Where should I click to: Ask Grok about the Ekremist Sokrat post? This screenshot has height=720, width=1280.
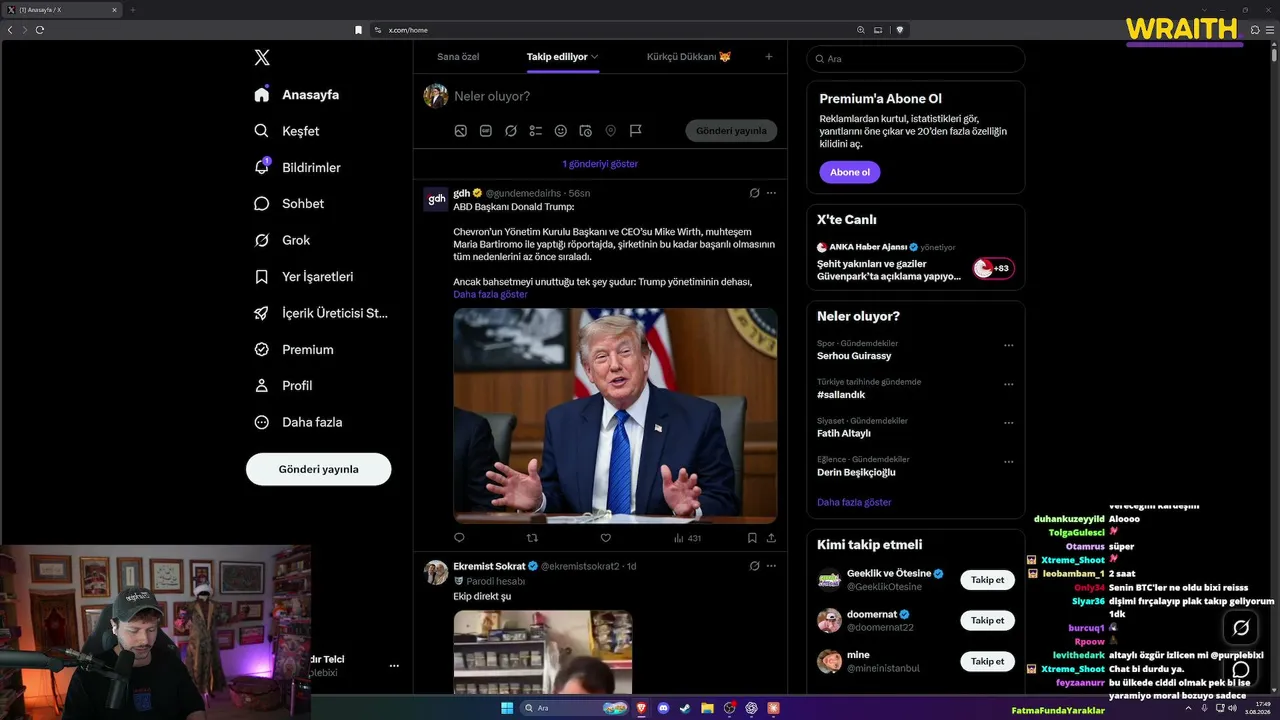point(754,566)
